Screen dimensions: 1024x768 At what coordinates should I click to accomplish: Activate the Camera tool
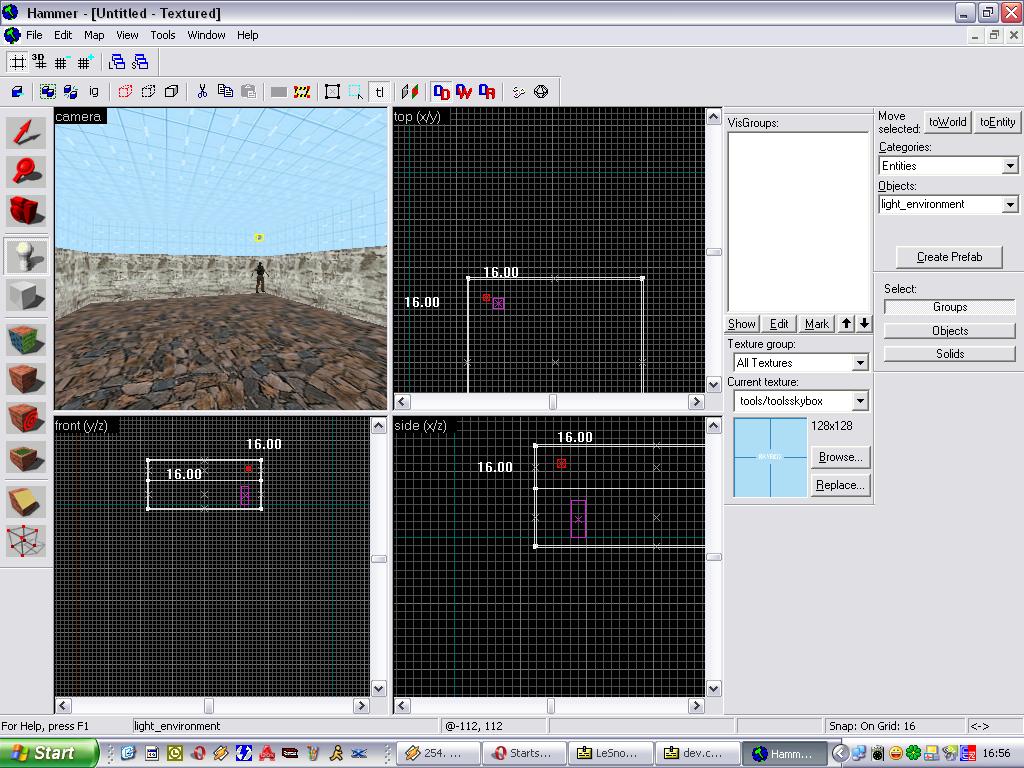[x=26, y=211]
